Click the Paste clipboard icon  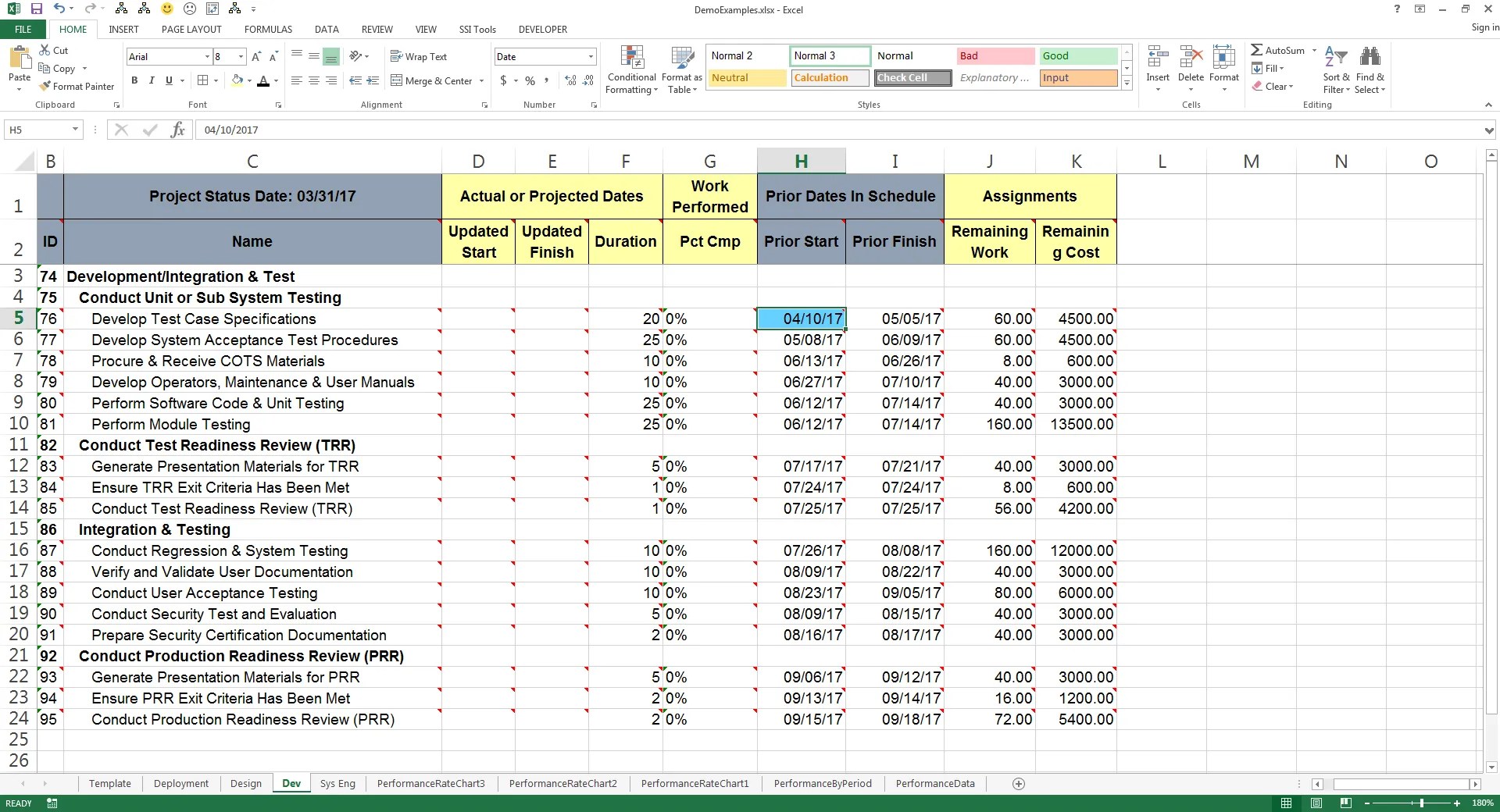point(20,59)
